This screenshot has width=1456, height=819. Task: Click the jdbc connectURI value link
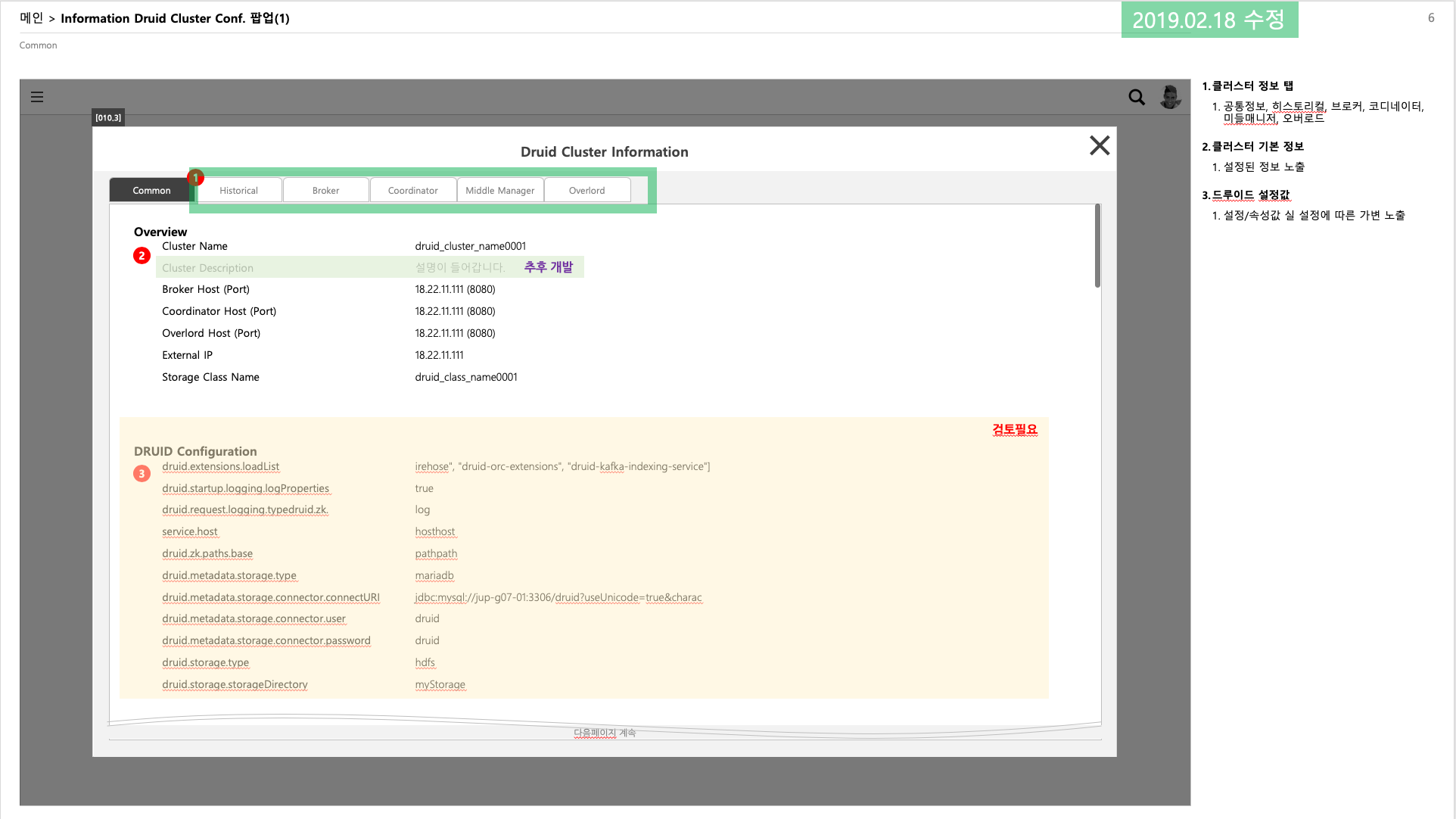[558, 597]
